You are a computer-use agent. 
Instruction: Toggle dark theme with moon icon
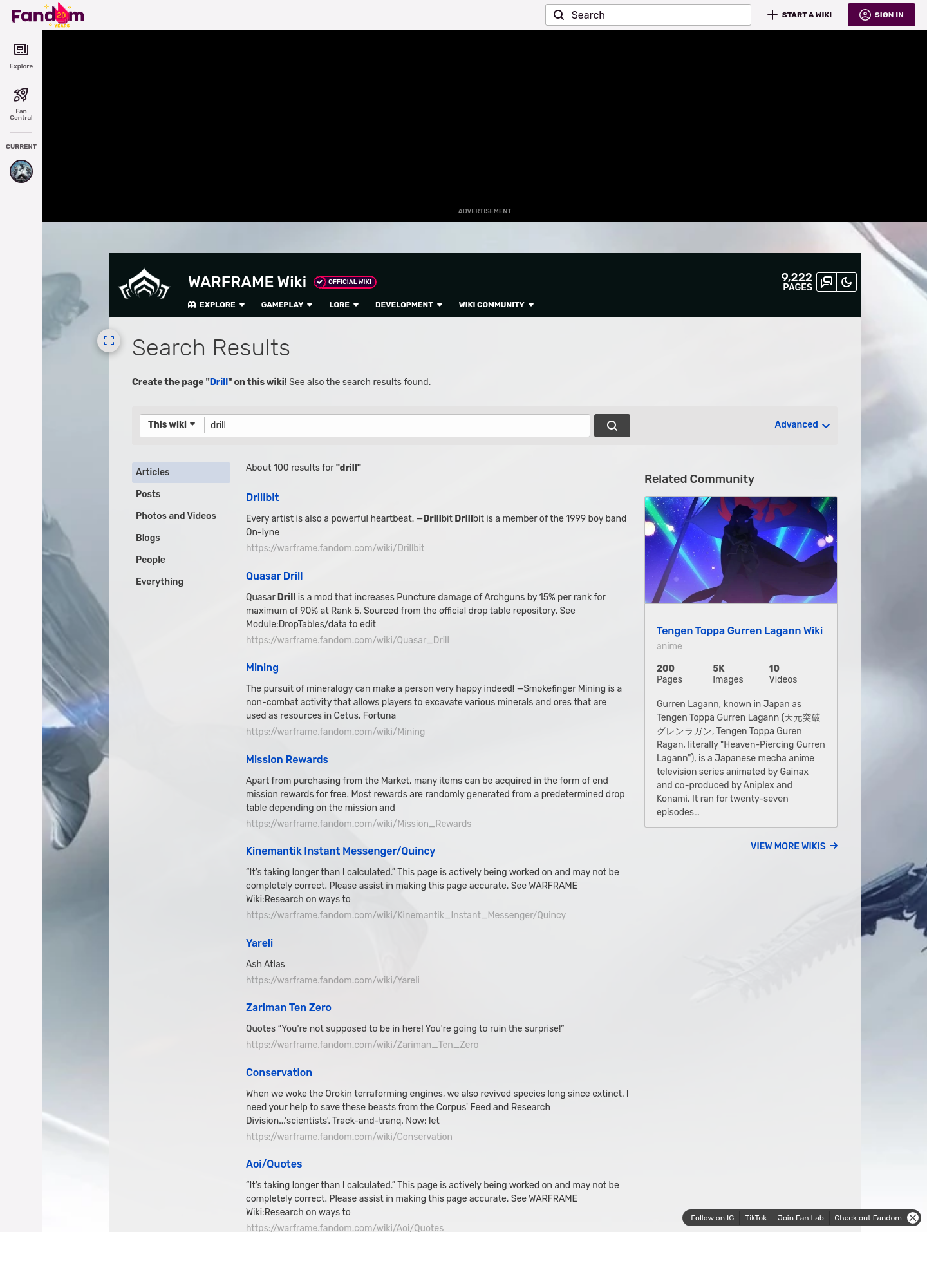(847, 282)
